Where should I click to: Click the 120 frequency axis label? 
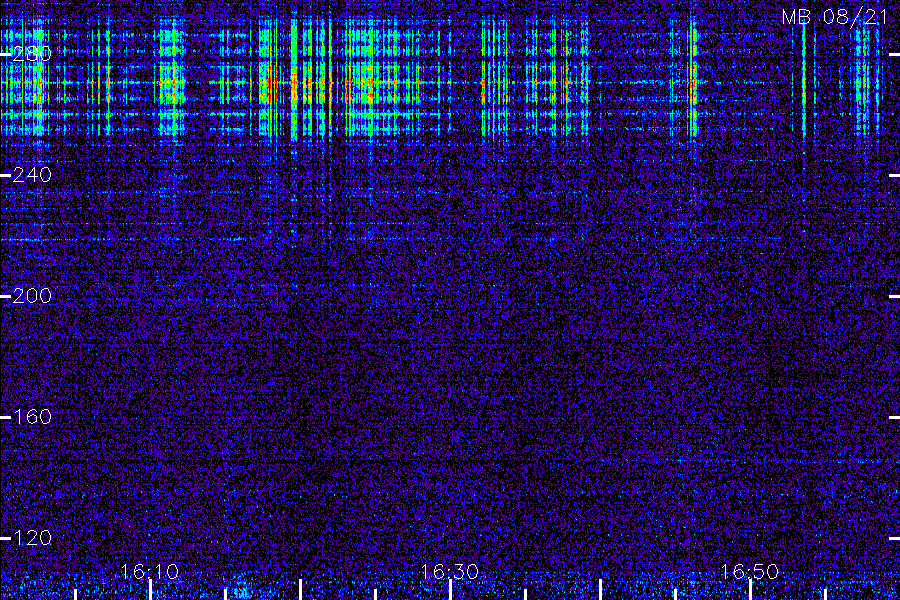32,537
